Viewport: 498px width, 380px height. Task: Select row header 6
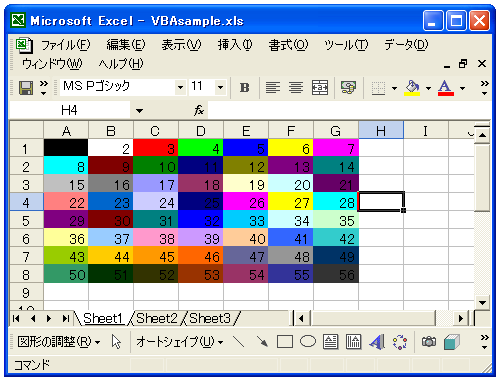pyautogui.click(x=26, y=239)
